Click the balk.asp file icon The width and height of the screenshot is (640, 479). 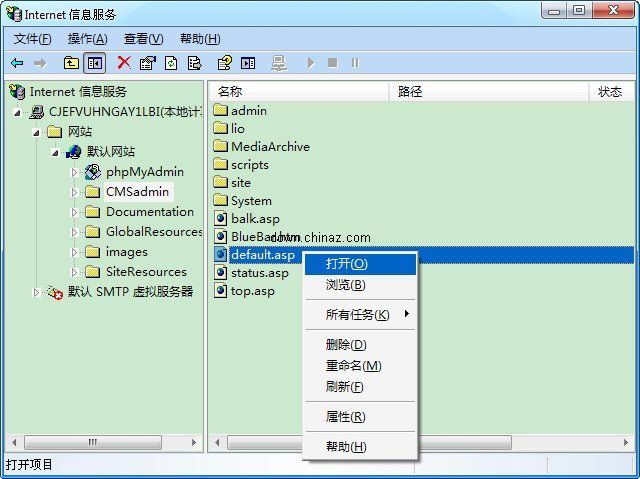220,218
